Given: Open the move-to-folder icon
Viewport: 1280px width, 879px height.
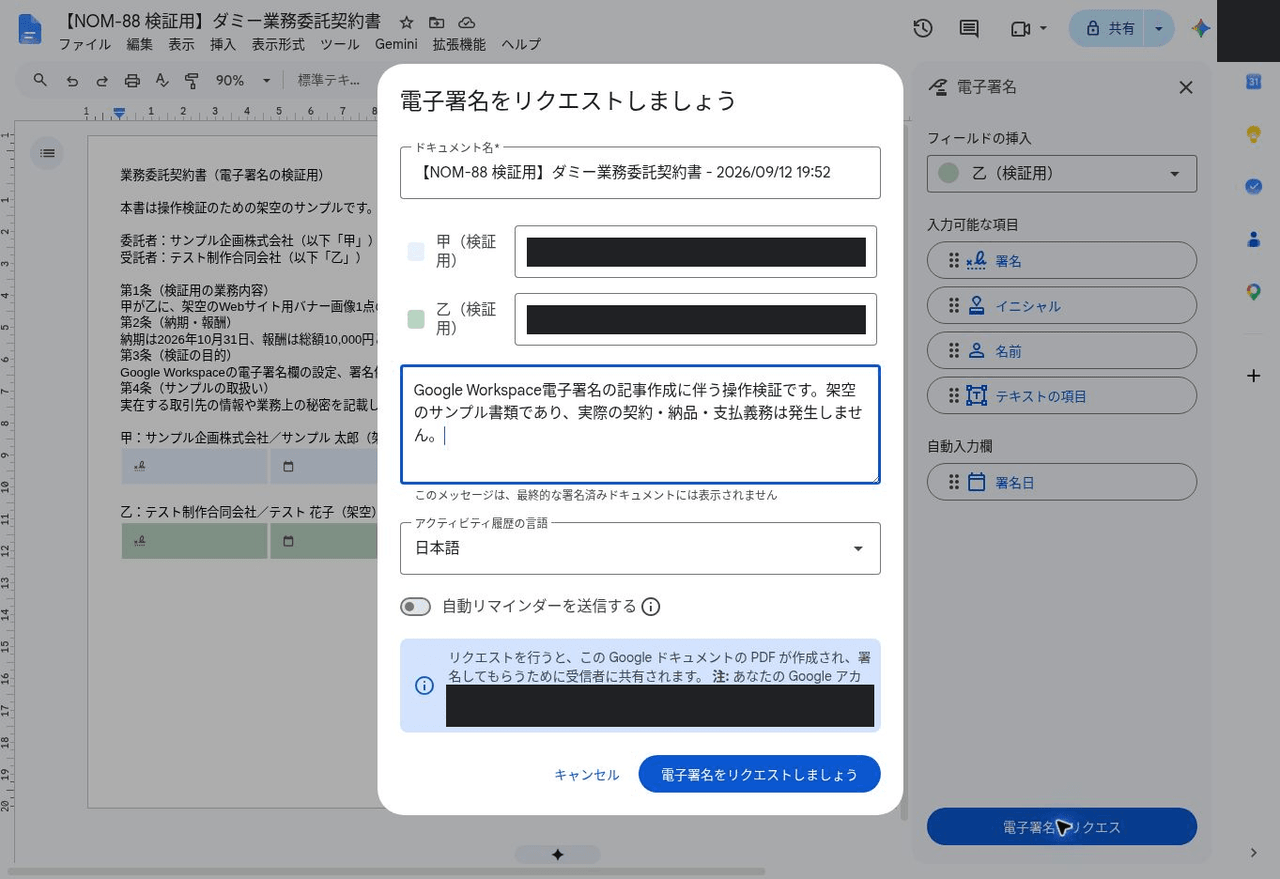Looking at the screenshot, I should [x=436, y=22].
